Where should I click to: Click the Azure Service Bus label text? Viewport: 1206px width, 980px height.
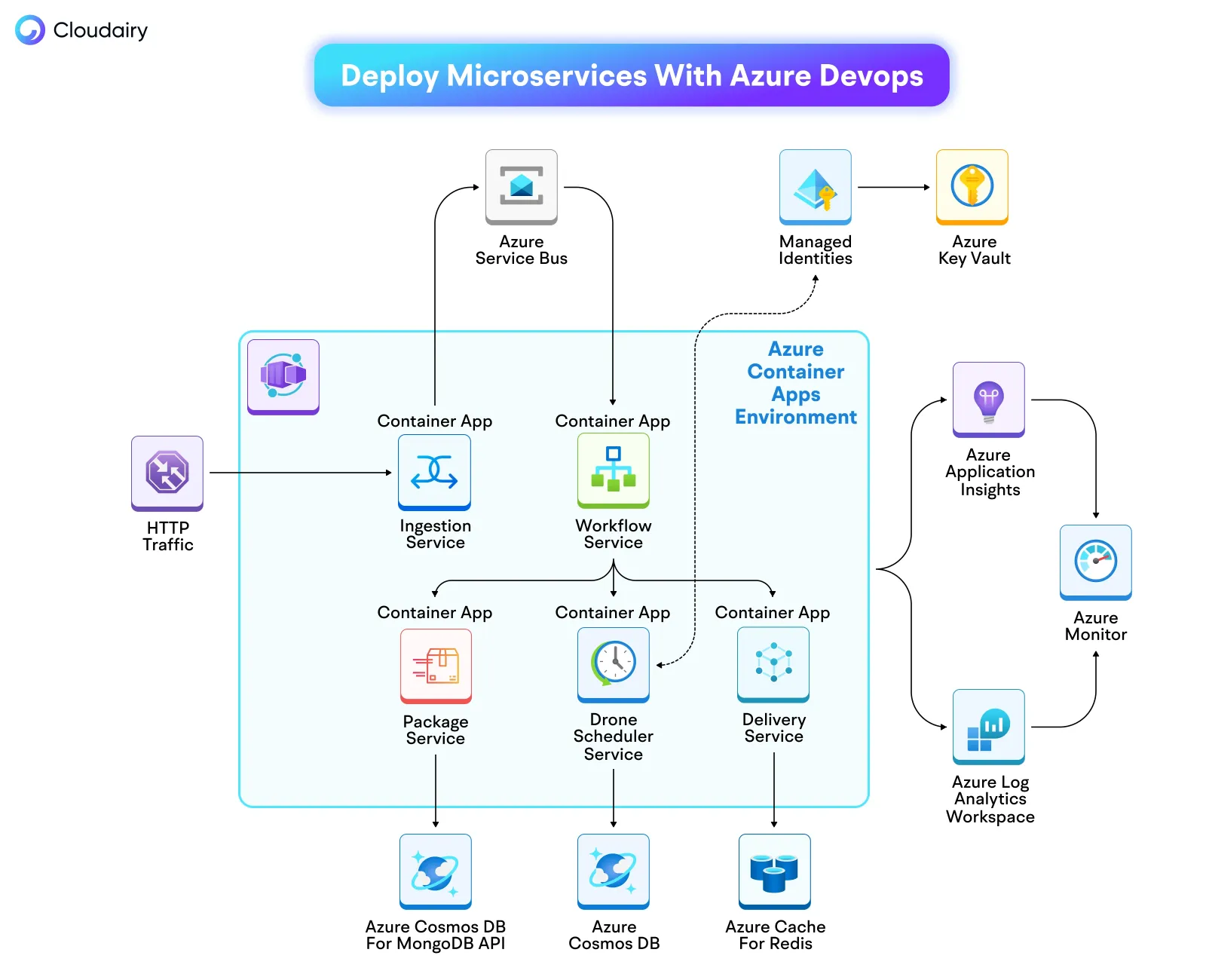[x=521, y=250]
